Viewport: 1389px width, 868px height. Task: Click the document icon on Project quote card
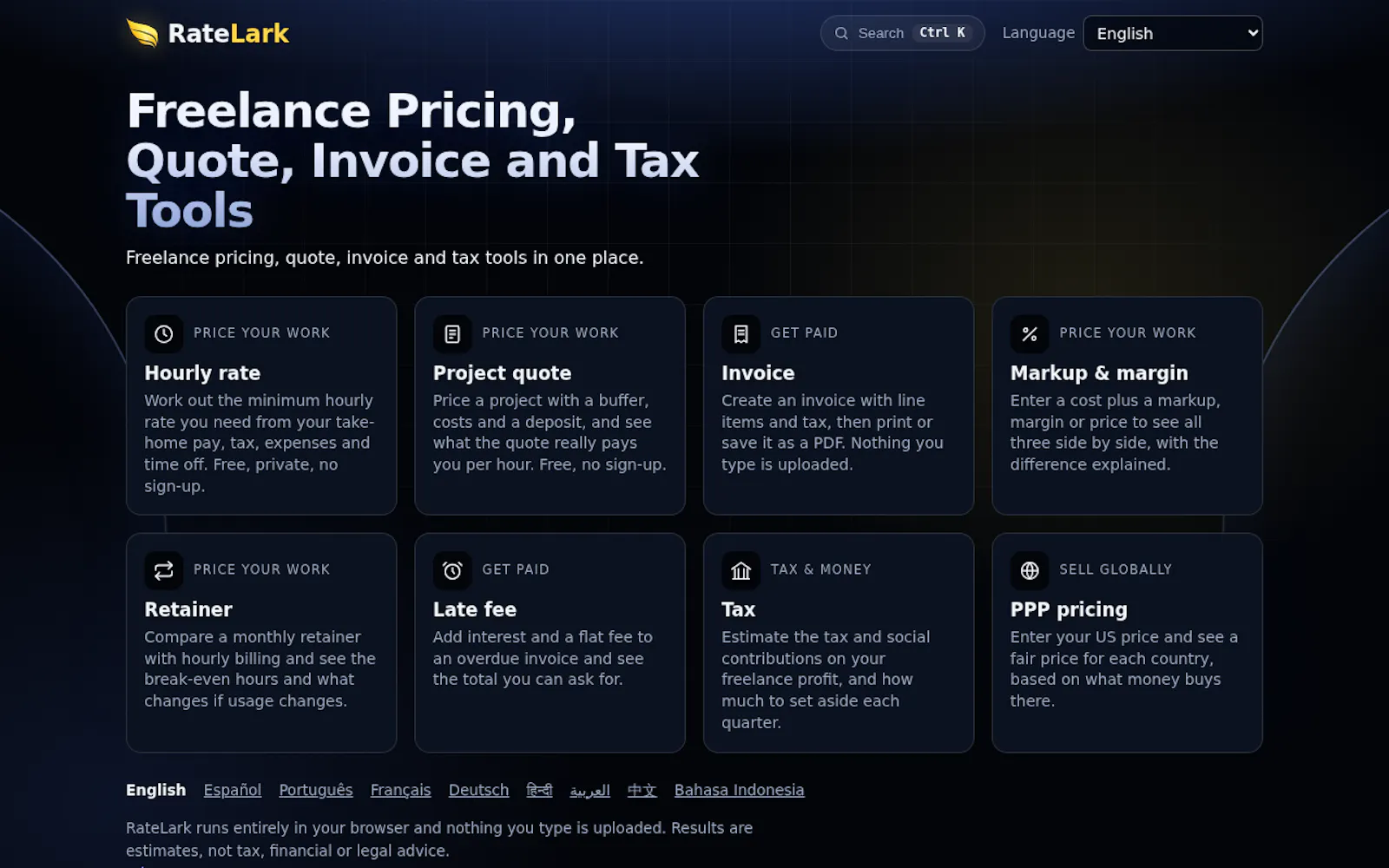[x=452, y=333]
